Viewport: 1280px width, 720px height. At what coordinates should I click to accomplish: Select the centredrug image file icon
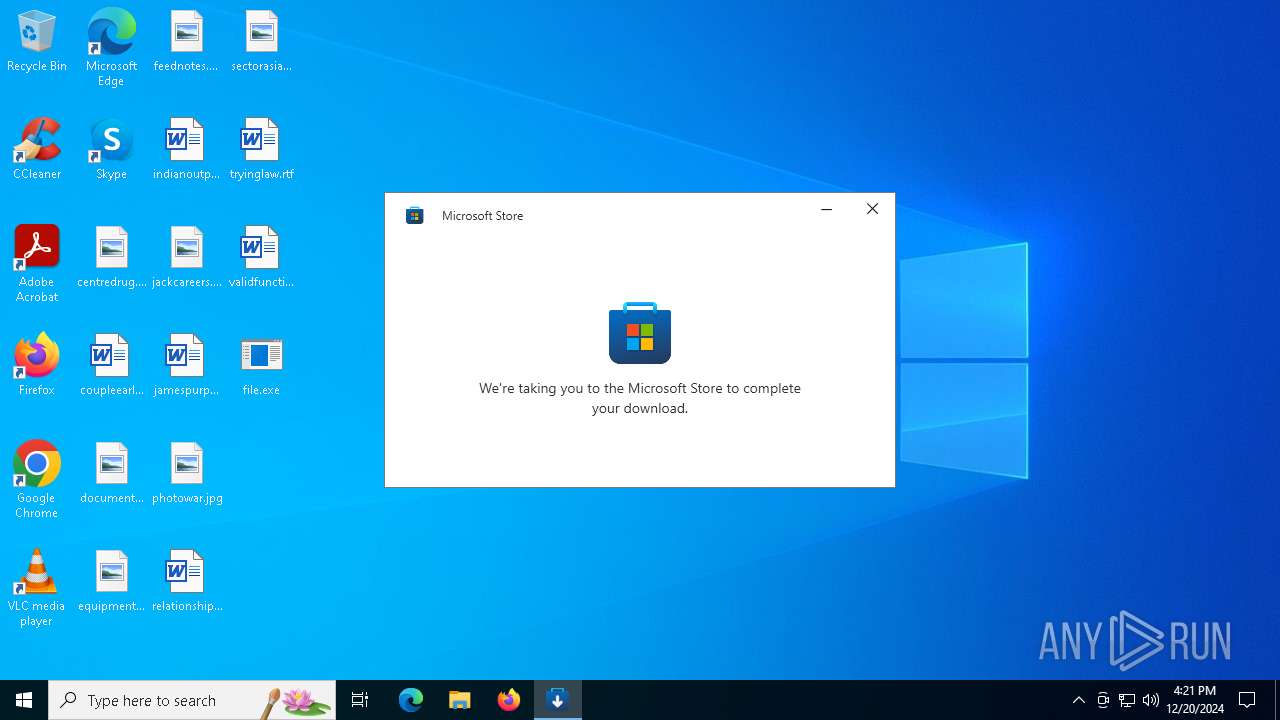[111, 258]
